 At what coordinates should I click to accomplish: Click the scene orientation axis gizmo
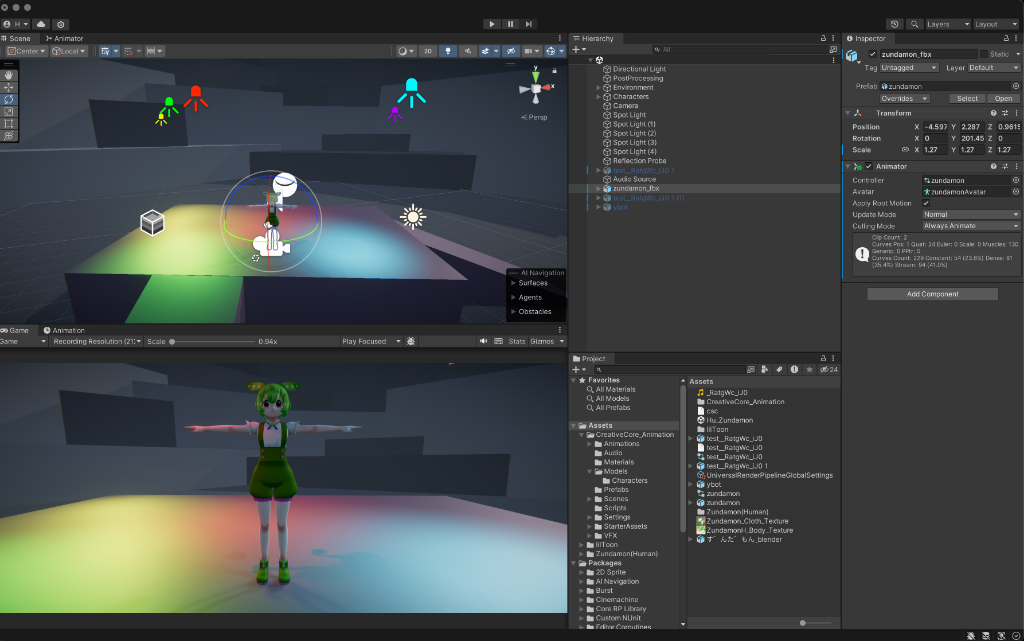tap(536, 88)
